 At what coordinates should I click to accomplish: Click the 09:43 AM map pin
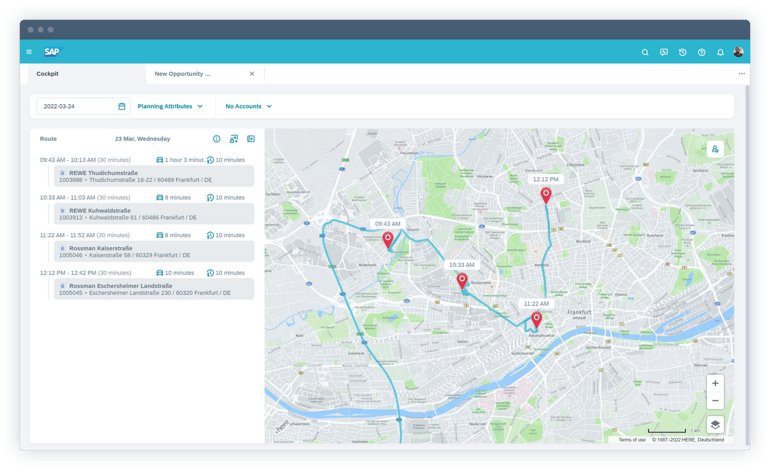point(388,240)
